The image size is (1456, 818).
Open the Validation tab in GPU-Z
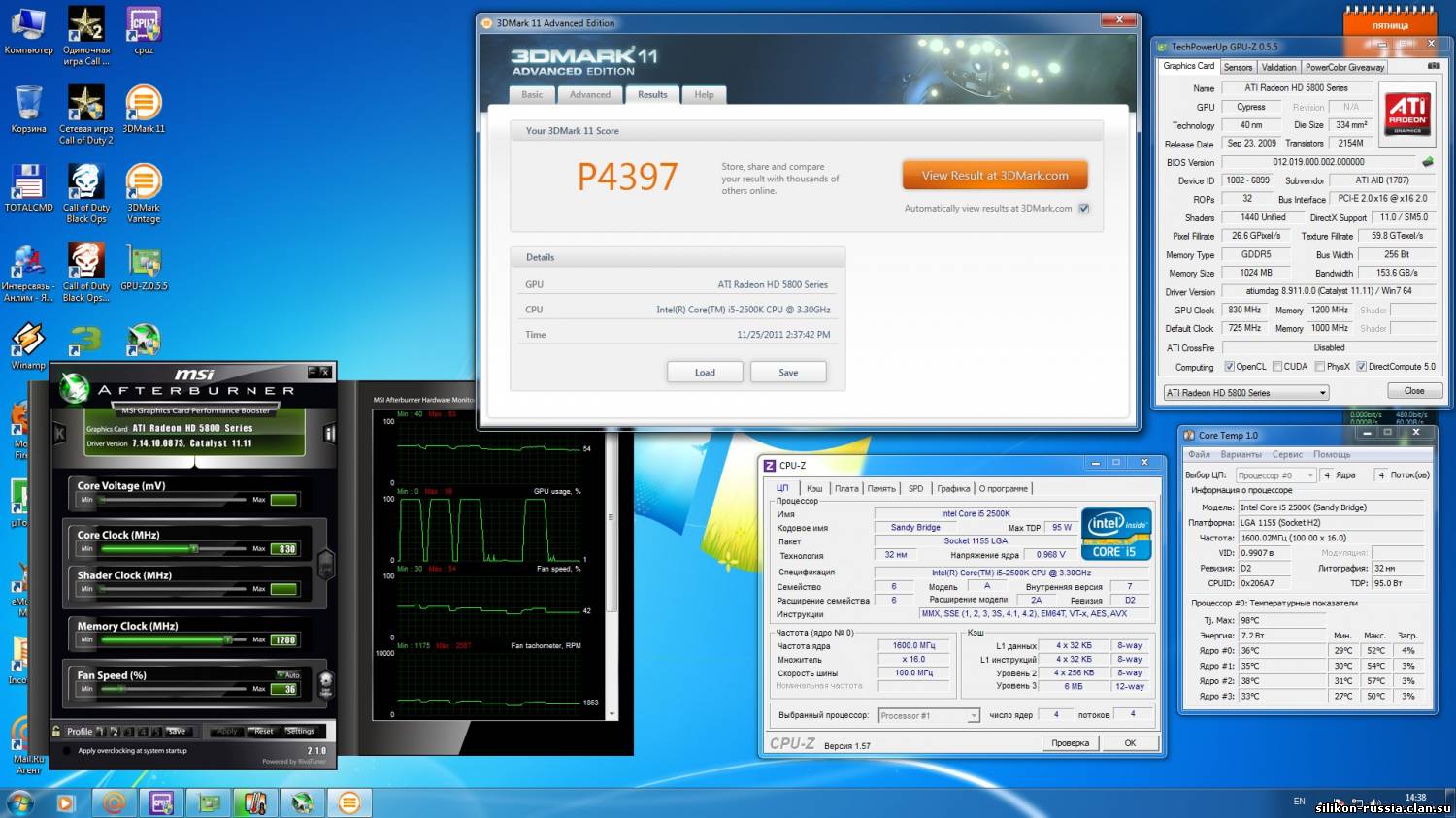pos(1278,67)
